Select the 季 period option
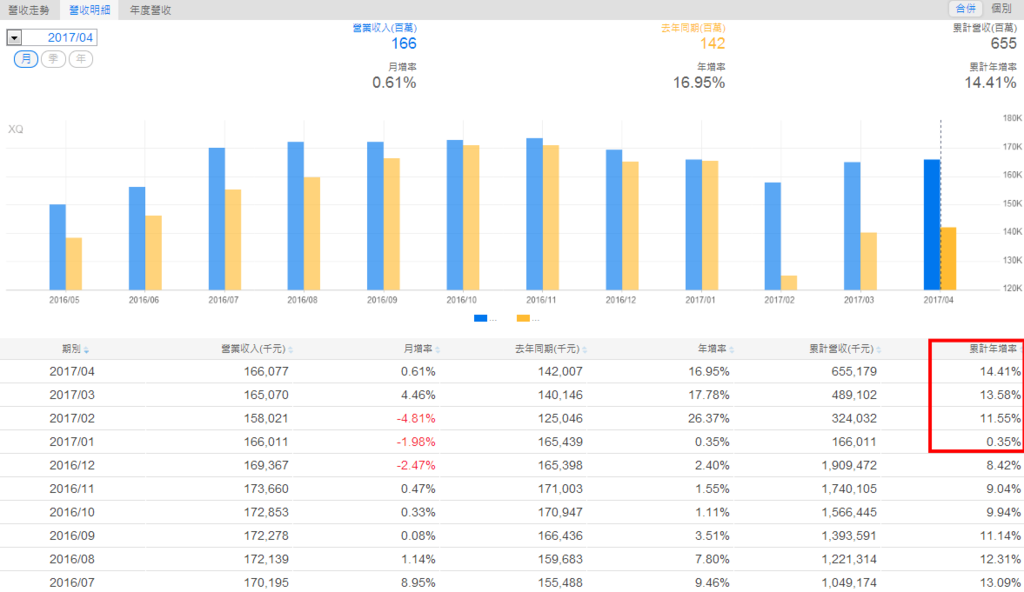The image size is (1024, 592). pos(53,59)
